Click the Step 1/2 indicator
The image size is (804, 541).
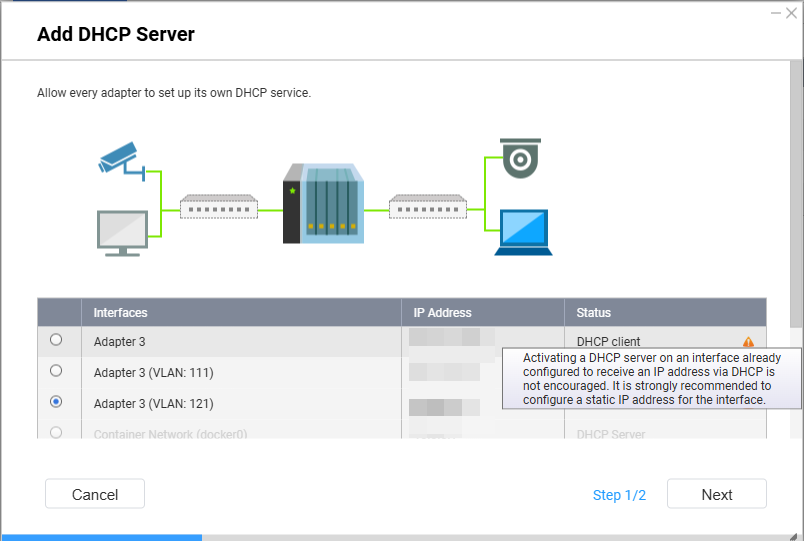click(x=619, y=495)
